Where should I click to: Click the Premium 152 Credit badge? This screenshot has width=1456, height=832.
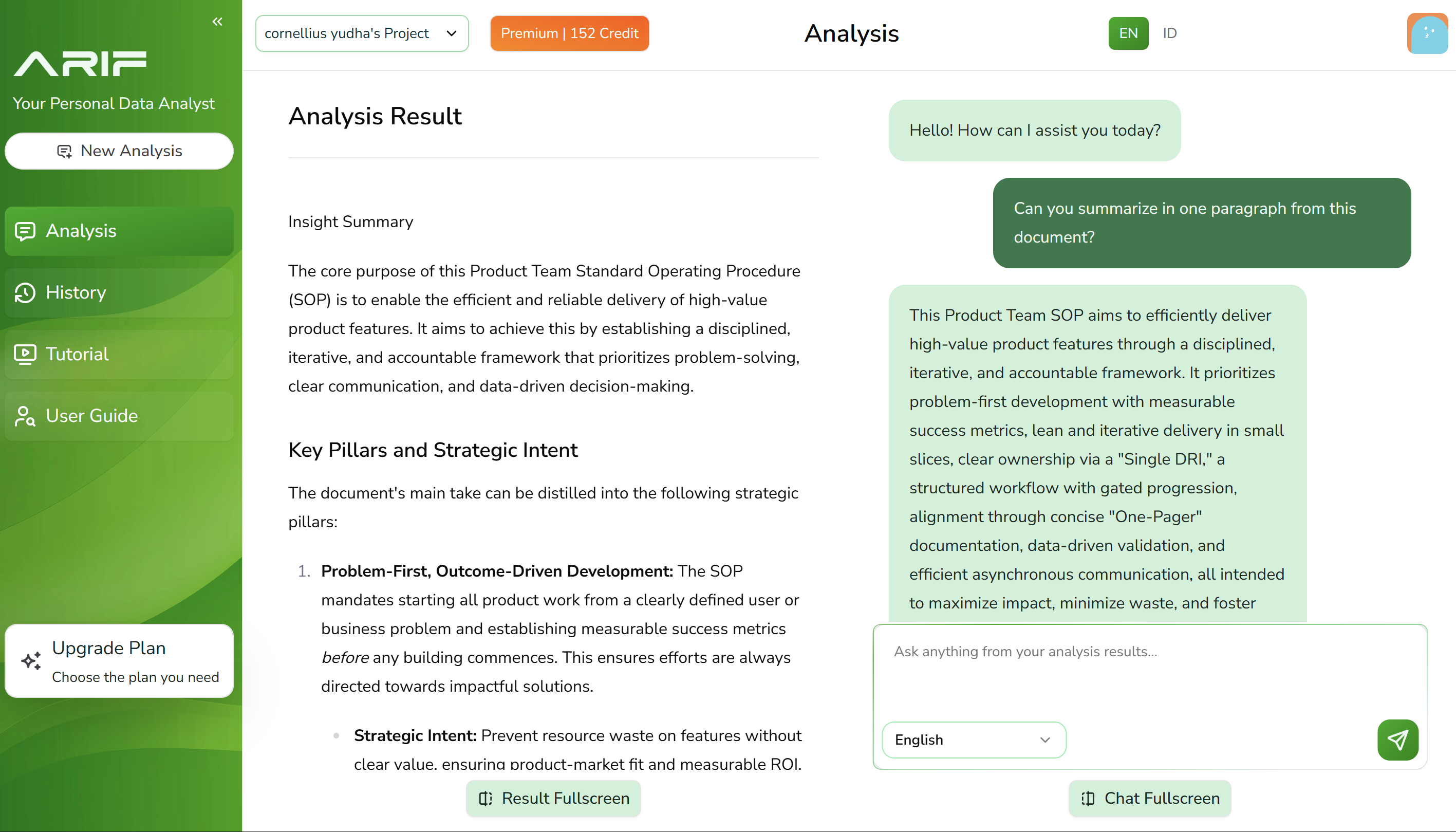click(x=569, y=33)
